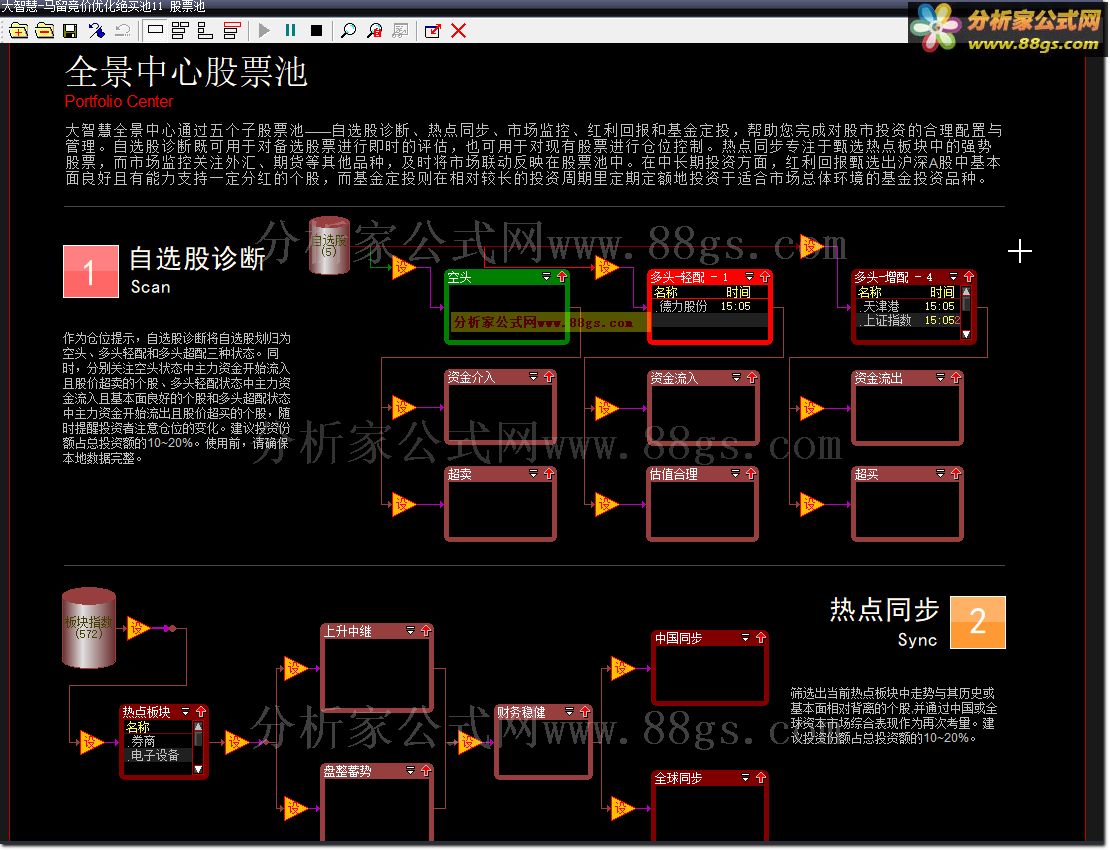
Task: Click the red up arrow on 多头-轻配 box
Action: [765, 277]
